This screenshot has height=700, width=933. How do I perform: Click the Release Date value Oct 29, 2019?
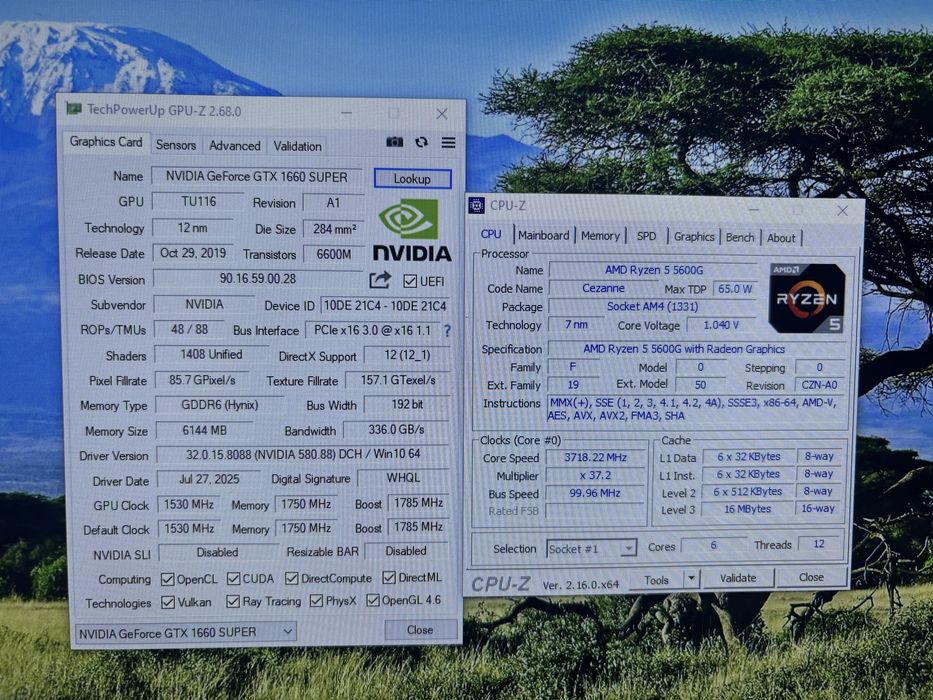(193, 253)
